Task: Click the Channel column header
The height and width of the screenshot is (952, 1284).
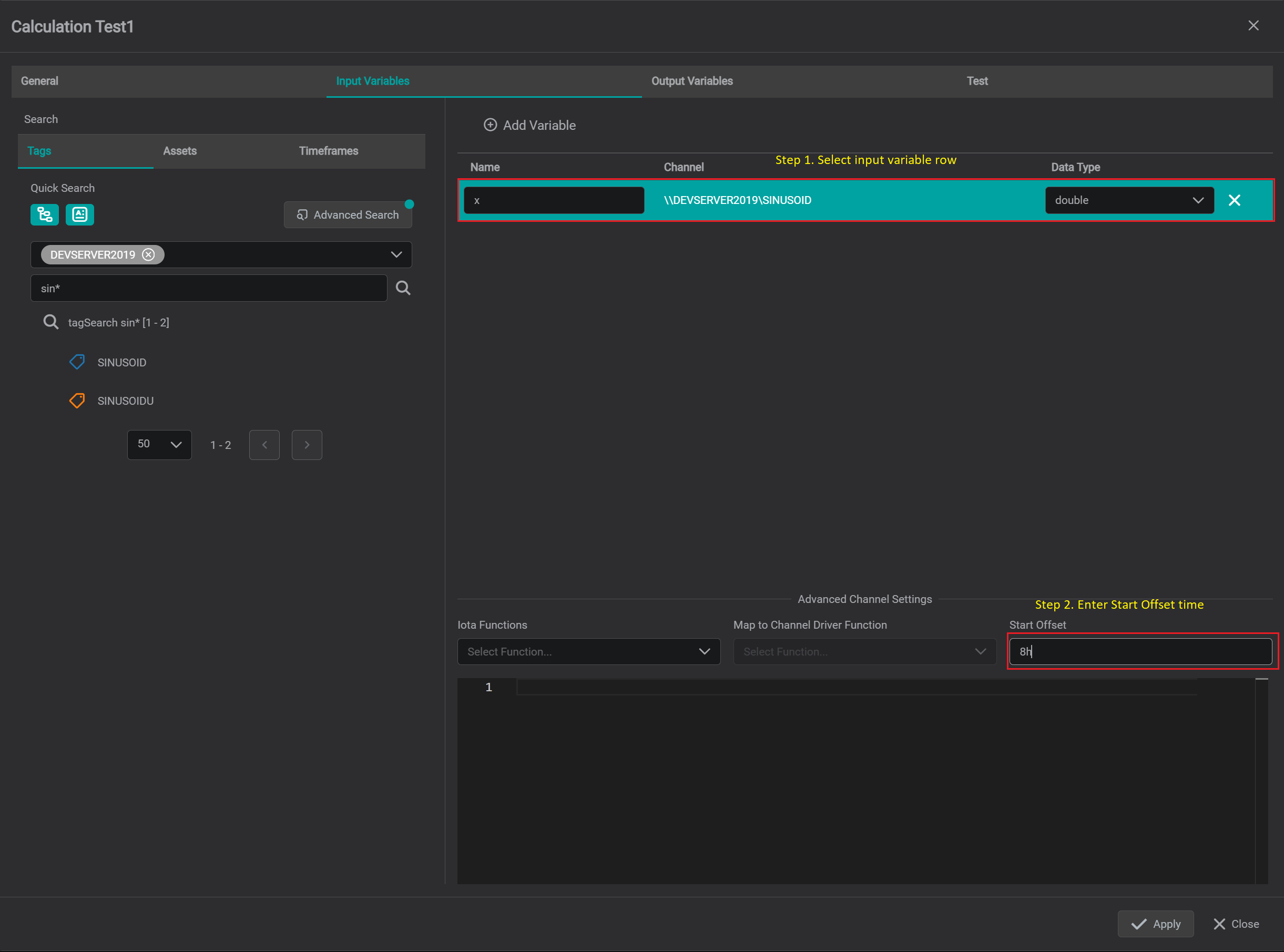Action: [684, 167]
